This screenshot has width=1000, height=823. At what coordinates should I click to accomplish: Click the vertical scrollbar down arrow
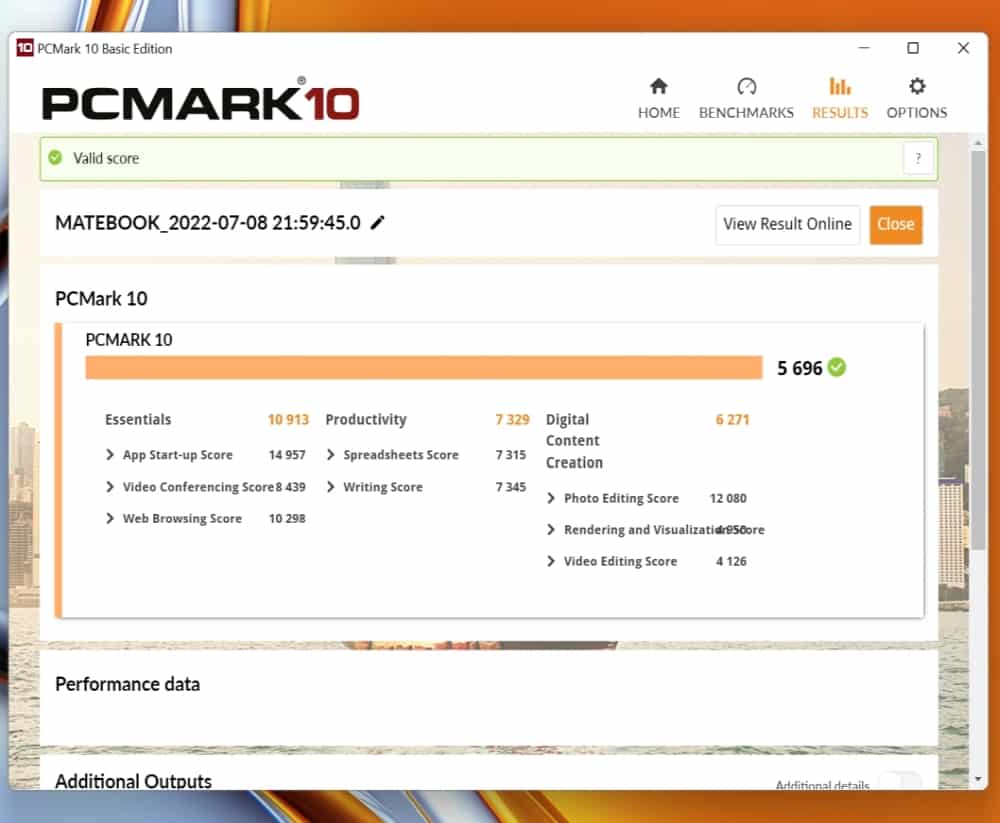point(979,778)
